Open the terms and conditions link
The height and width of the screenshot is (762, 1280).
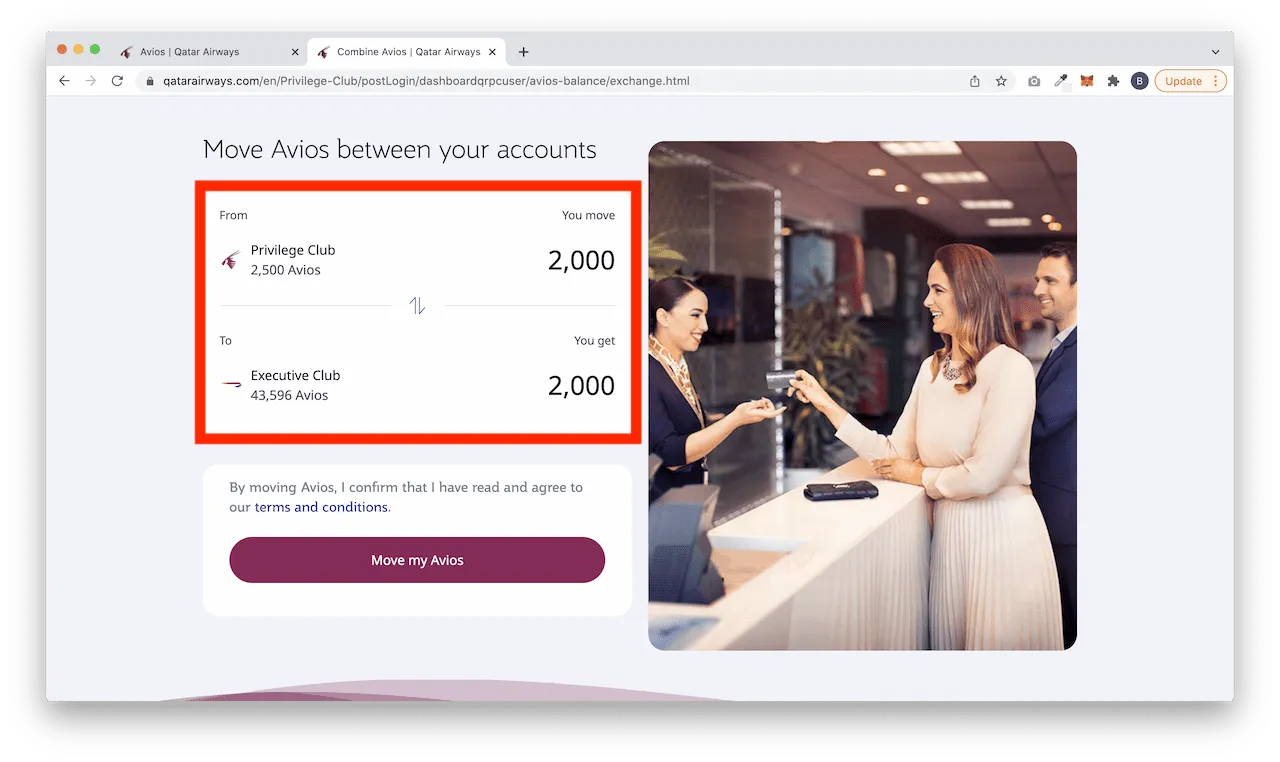321,507
